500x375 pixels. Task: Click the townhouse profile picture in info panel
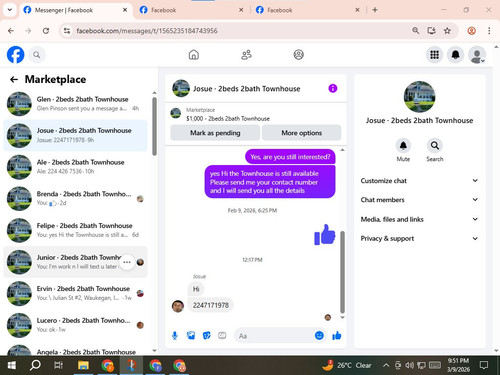pos(419,97)
